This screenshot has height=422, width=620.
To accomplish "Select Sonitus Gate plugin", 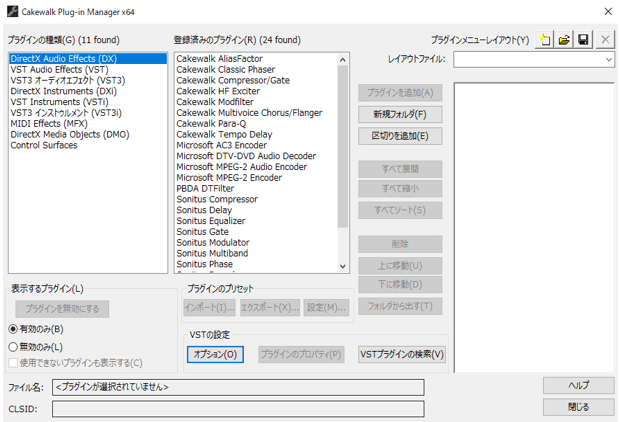I will point(256,232).
